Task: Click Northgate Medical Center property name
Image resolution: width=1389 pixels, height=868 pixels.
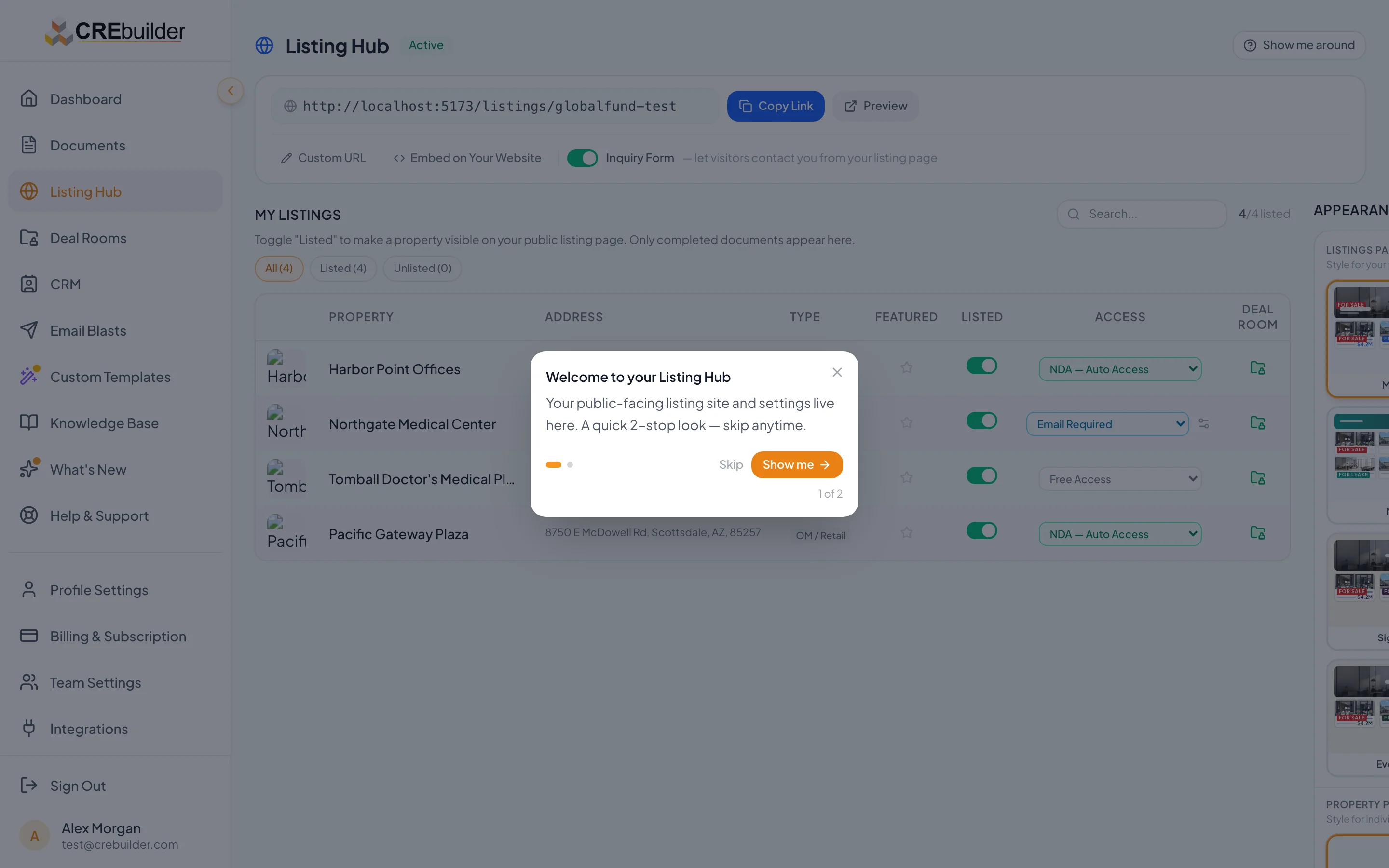Action: (x=412, y=424)
